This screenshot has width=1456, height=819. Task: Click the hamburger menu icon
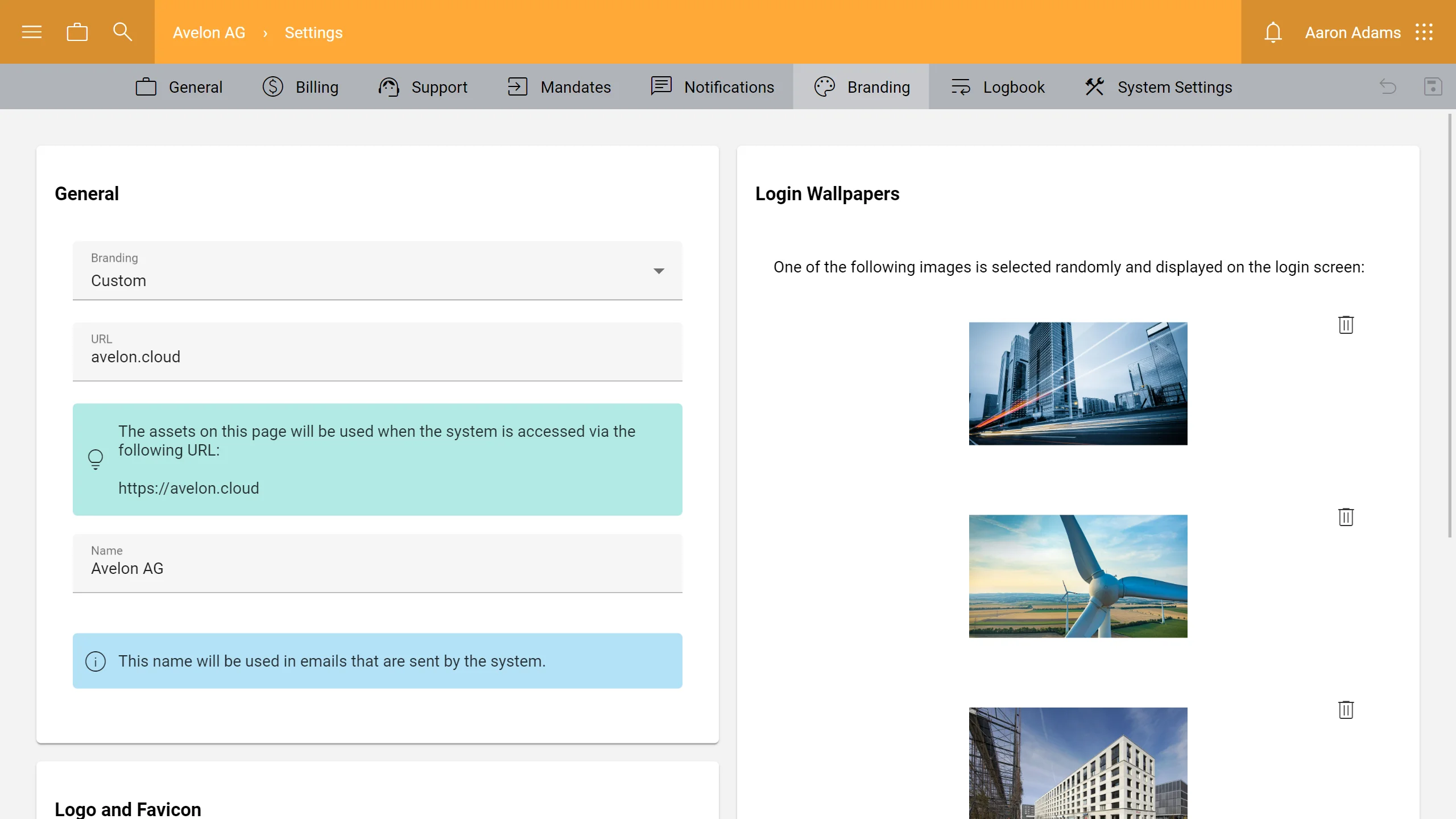(32, 32)
